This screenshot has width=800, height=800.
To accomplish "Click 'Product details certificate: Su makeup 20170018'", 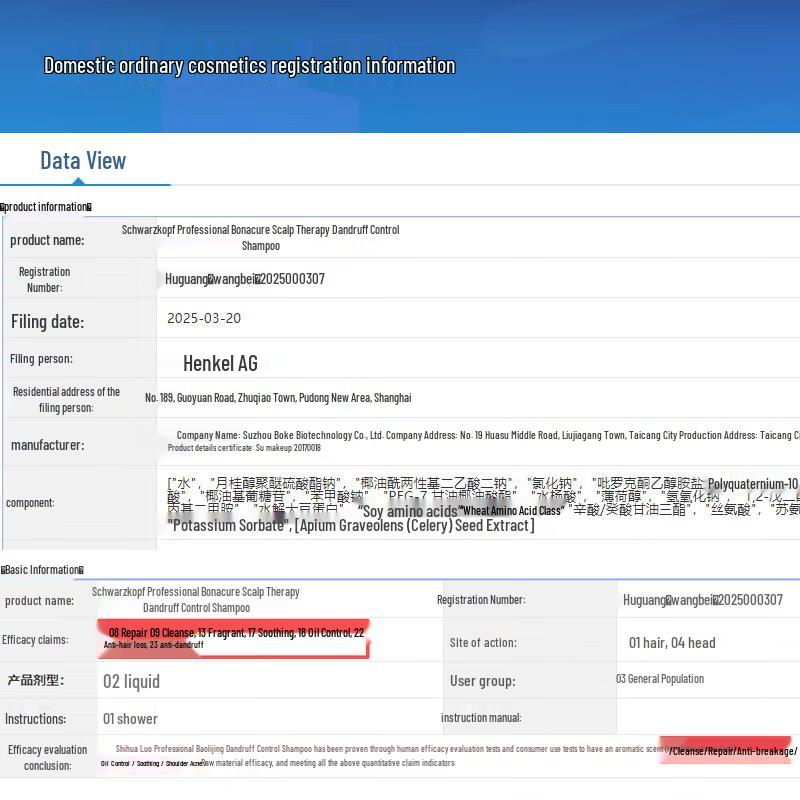I will [x=244, y=448].
